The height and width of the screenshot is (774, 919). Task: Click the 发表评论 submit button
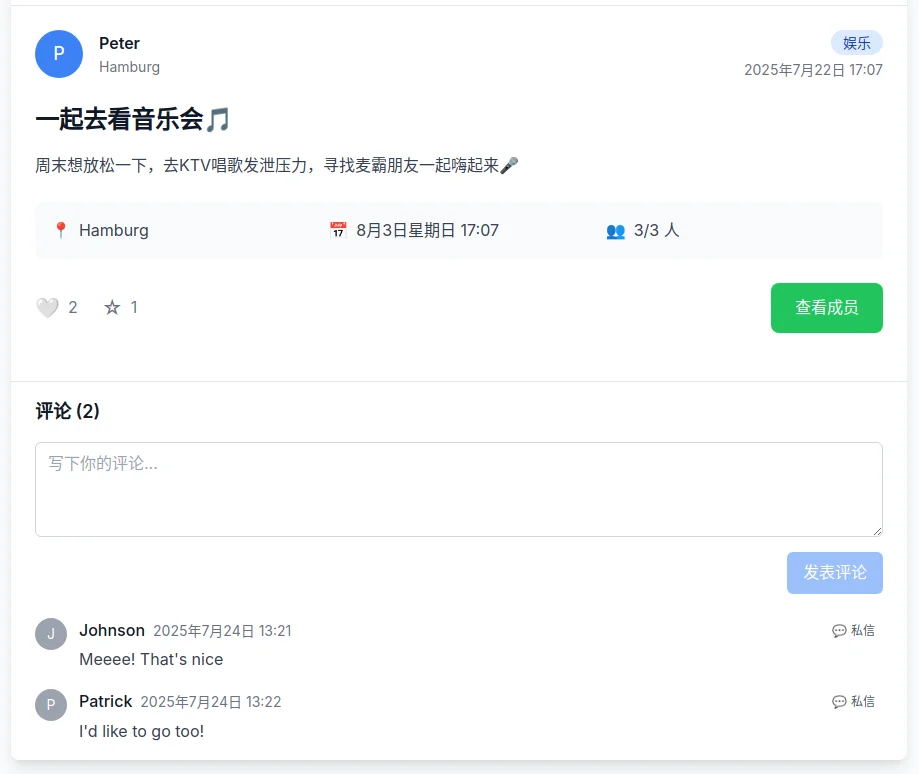point(834,572)
